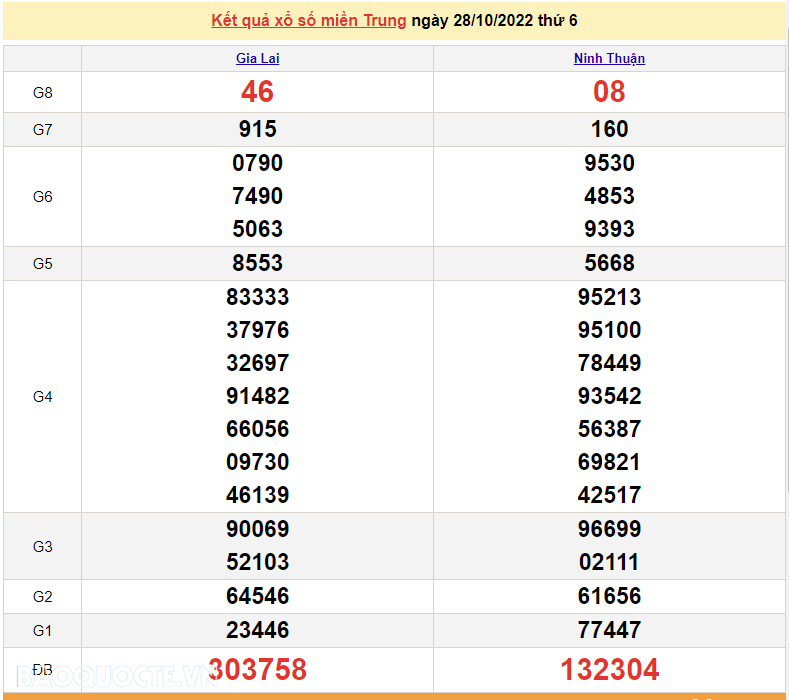Image resolution: width=789 pixels, height=700 pixels.
Task: Click G4 number 83333
Action: click(x=257, y=297)
